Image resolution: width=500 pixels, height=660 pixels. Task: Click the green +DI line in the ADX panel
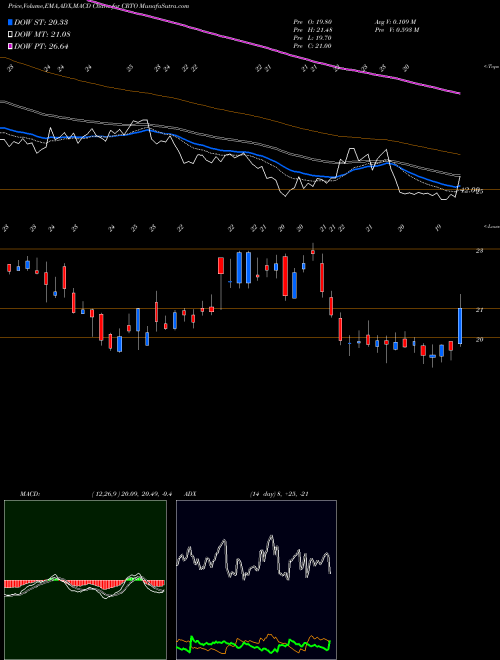tap(255, 644)
